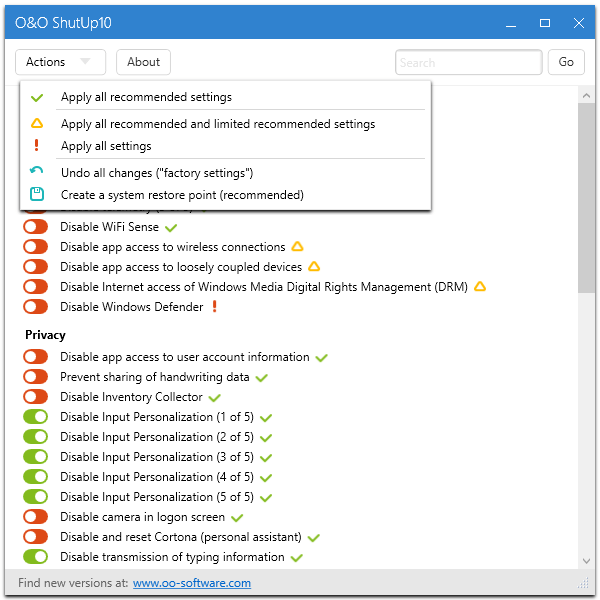Image resolution: width=600 pixels, height=600 pixels.
Task: Click the teal undo arrow icon
Action: pos(37,172)
